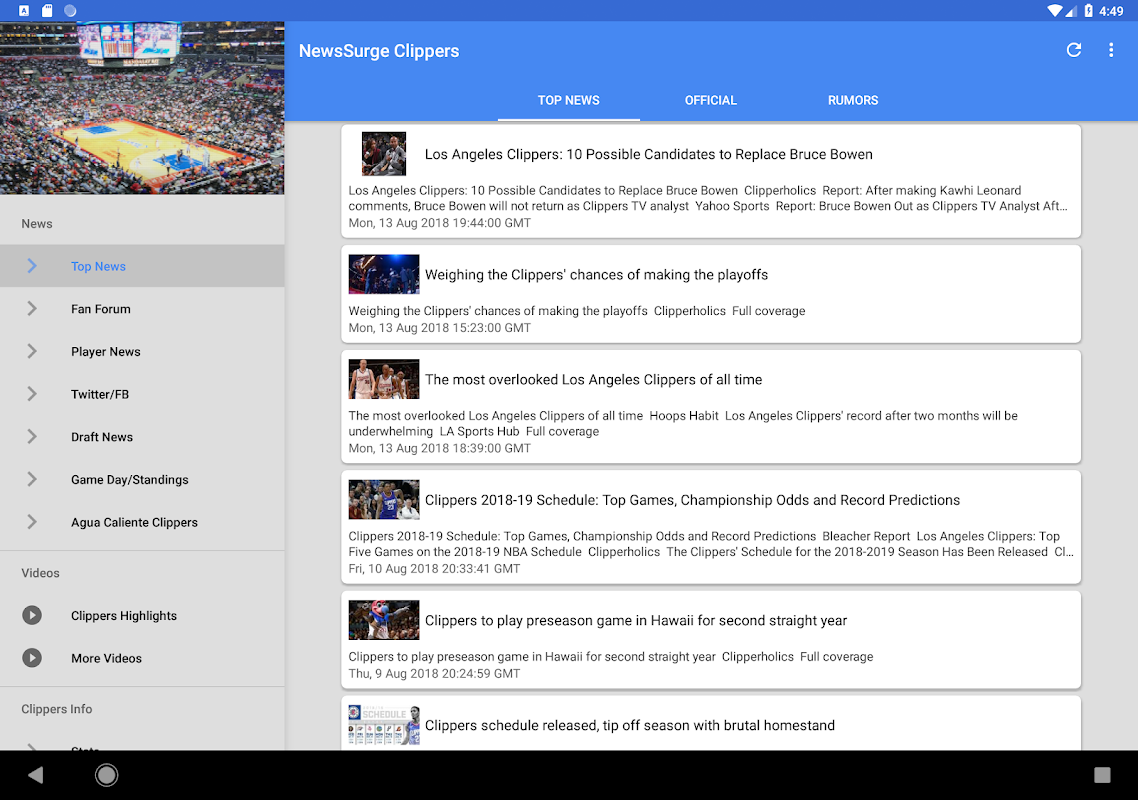Open Draft News section
The width and height of the screenshot is (1138, 800).
[x=142, y=437]
